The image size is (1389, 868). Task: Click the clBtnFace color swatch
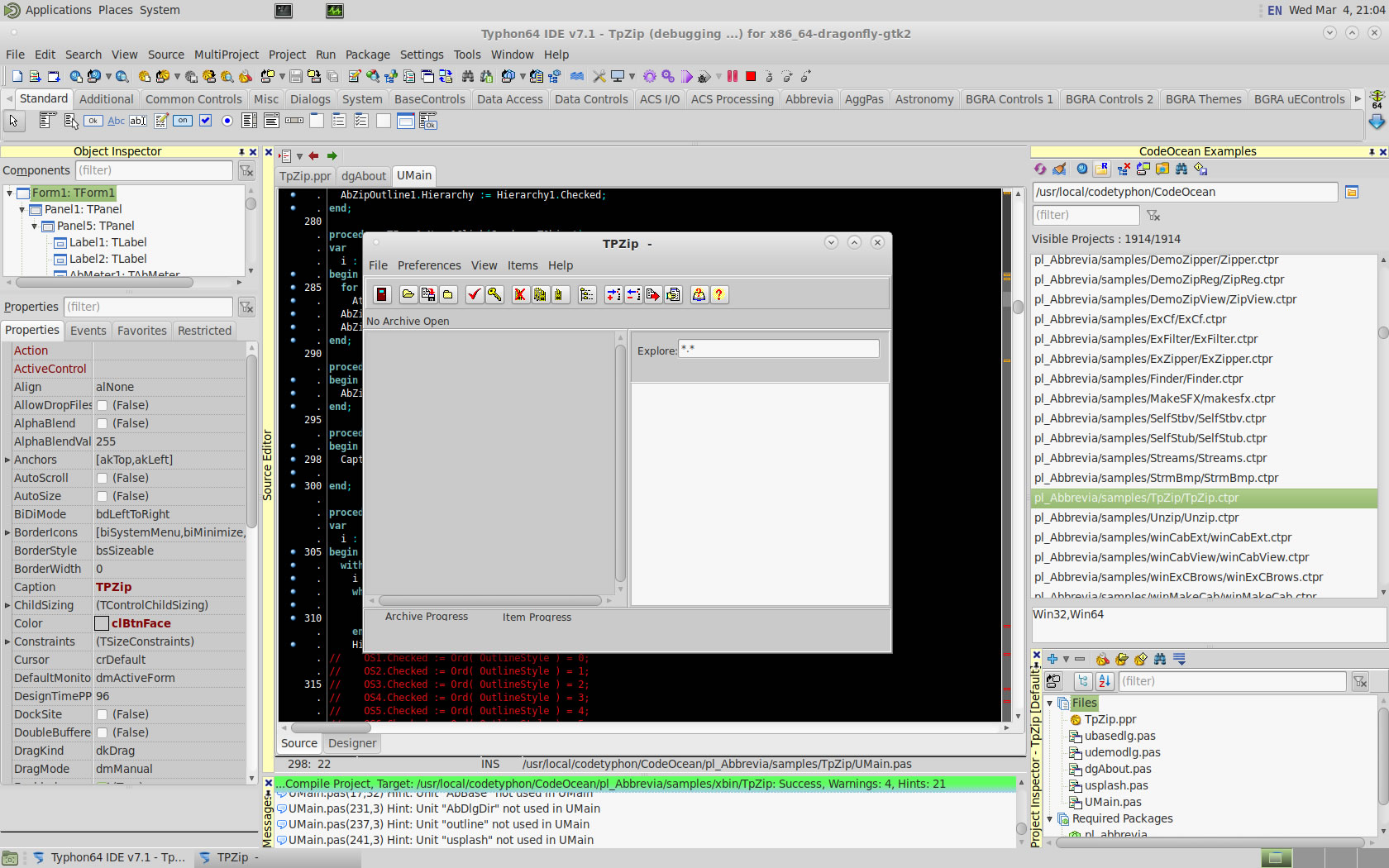[x=102, y=623]
